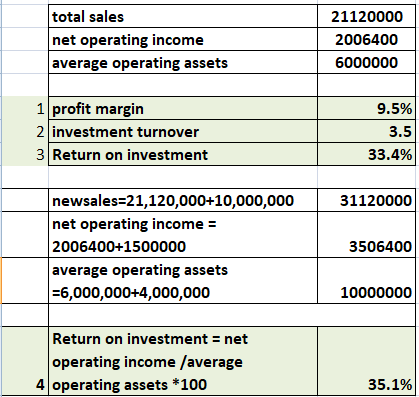Select the 'average operating assets =6,000,000+4,000,000' cell
This screenshot has height=397, width=419.
pos(183,281)
